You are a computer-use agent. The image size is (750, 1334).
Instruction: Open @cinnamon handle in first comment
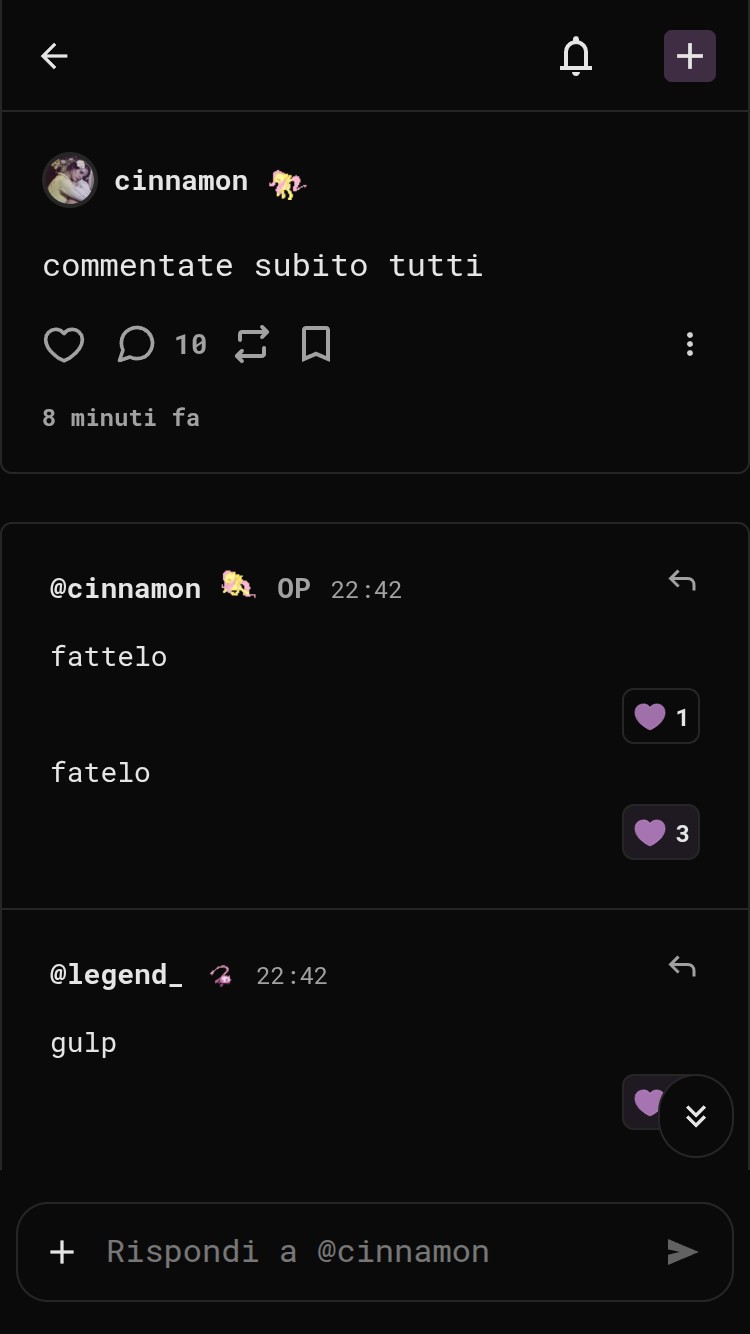pyautogui.click(x=126, y=589)
